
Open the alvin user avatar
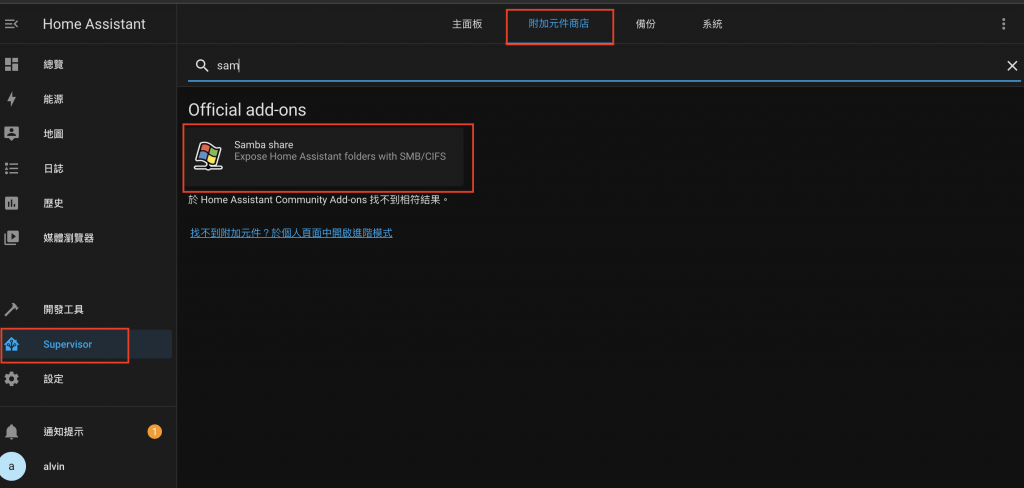[12, 466]
